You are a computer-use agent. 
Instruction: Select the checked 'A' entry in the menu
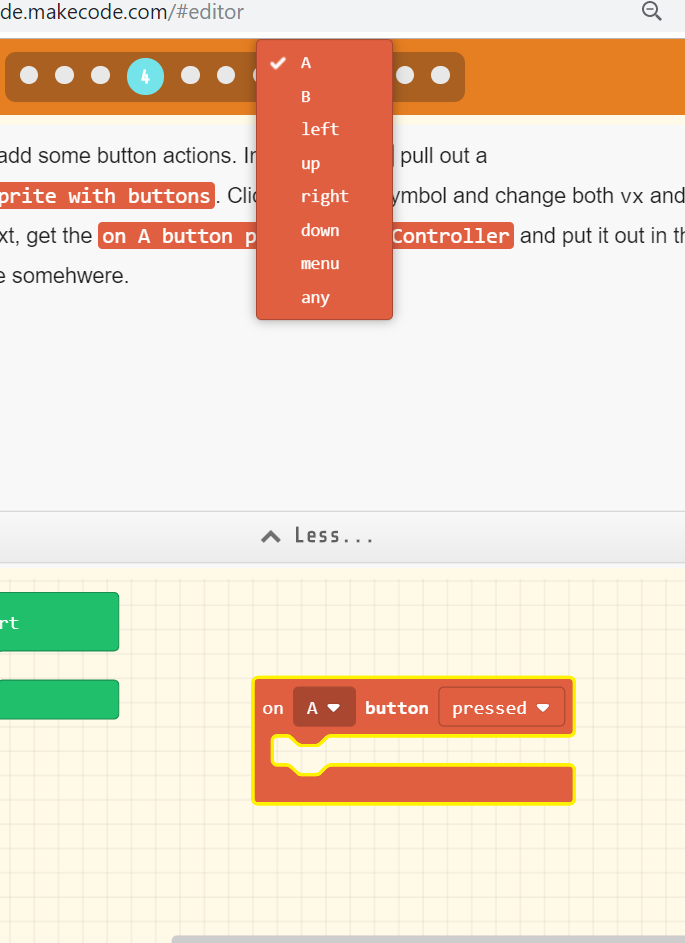(306, 62)
